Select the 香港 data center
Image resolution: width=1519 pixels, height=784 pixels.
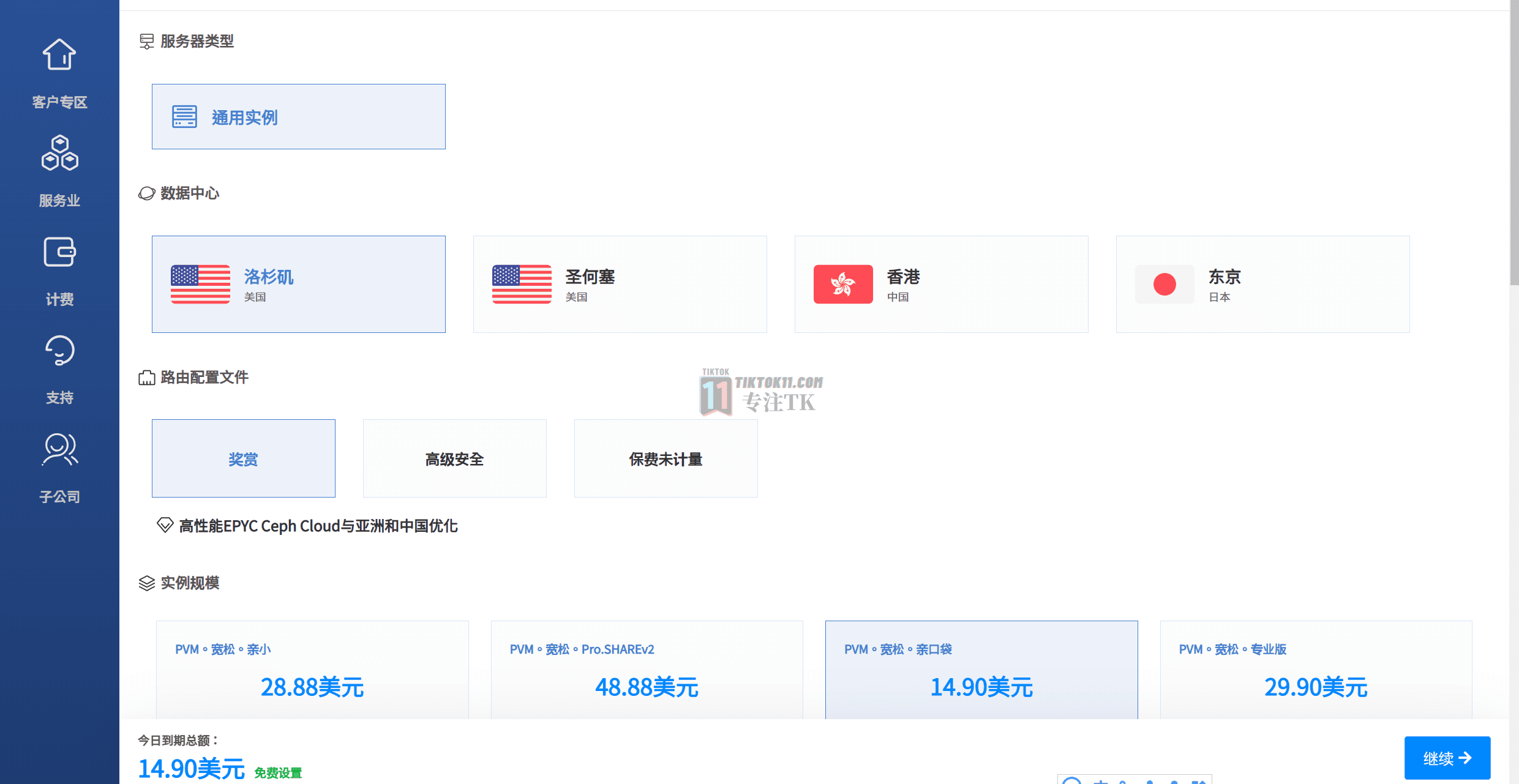941,283
